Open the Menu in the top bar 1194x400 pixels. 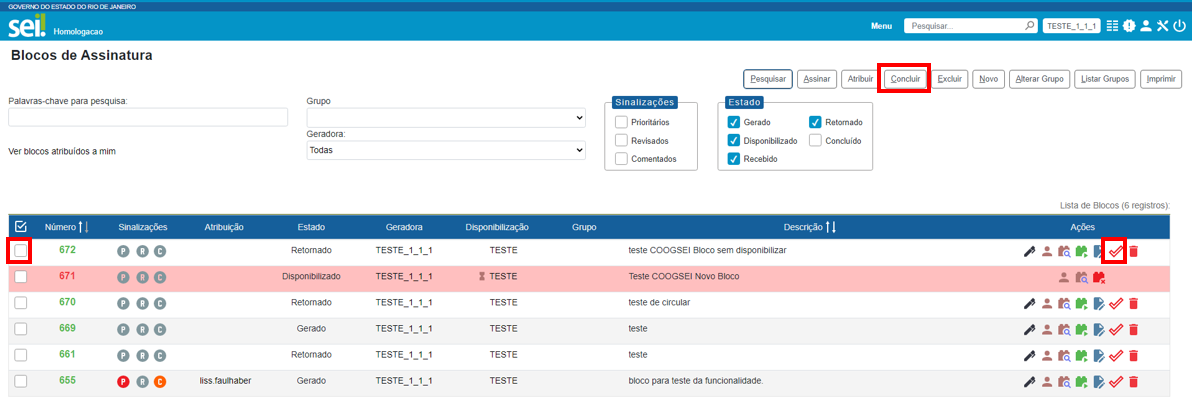881,26
